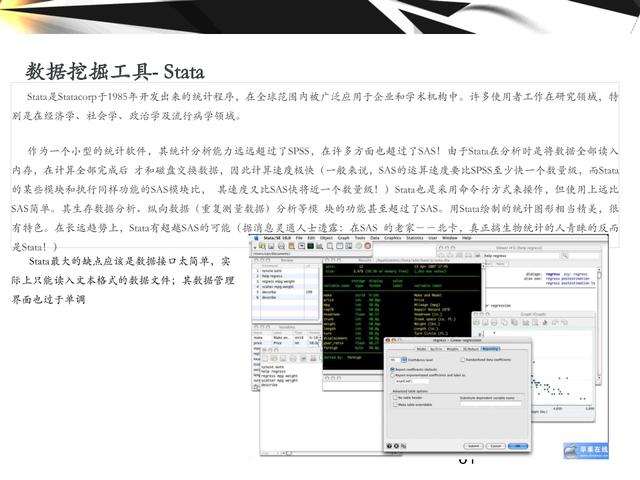Select the 'make' row in Variables panel
The width and height of the screenshot is (640, 480).
286,338
